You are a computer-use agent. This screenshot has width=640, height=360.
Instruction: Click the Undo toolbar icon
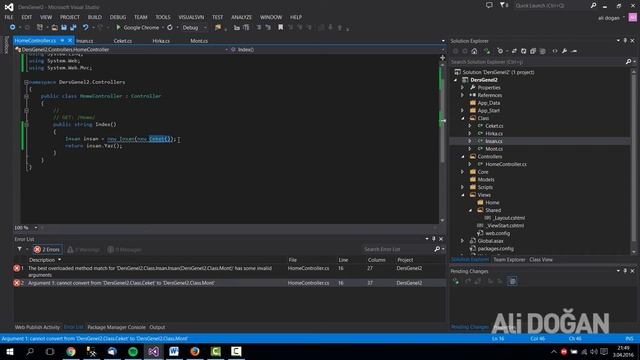(85, 27)
